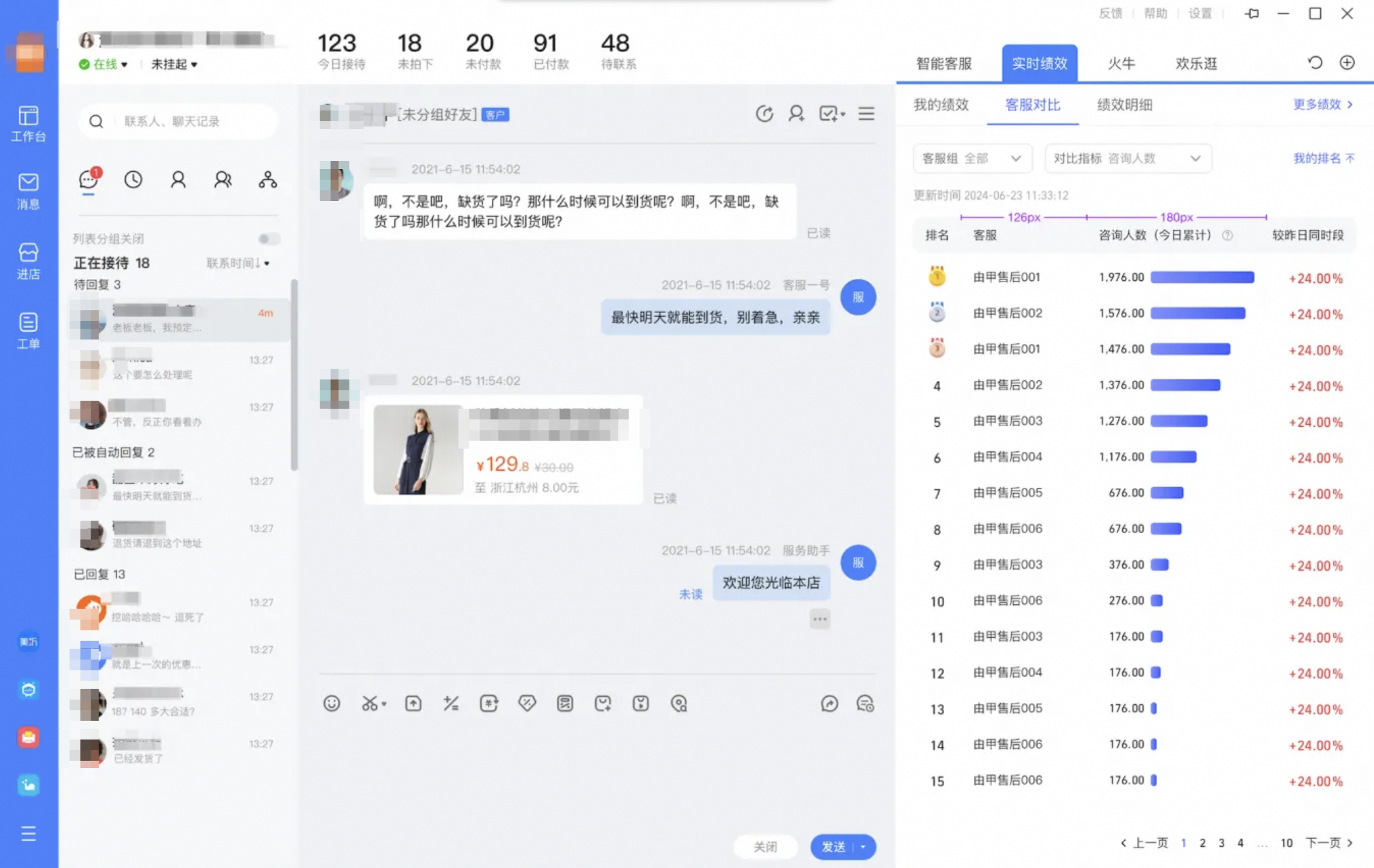Go to page 2 in pagination
Viewport: 1374px width, 868px height.
pos(1202,843)
